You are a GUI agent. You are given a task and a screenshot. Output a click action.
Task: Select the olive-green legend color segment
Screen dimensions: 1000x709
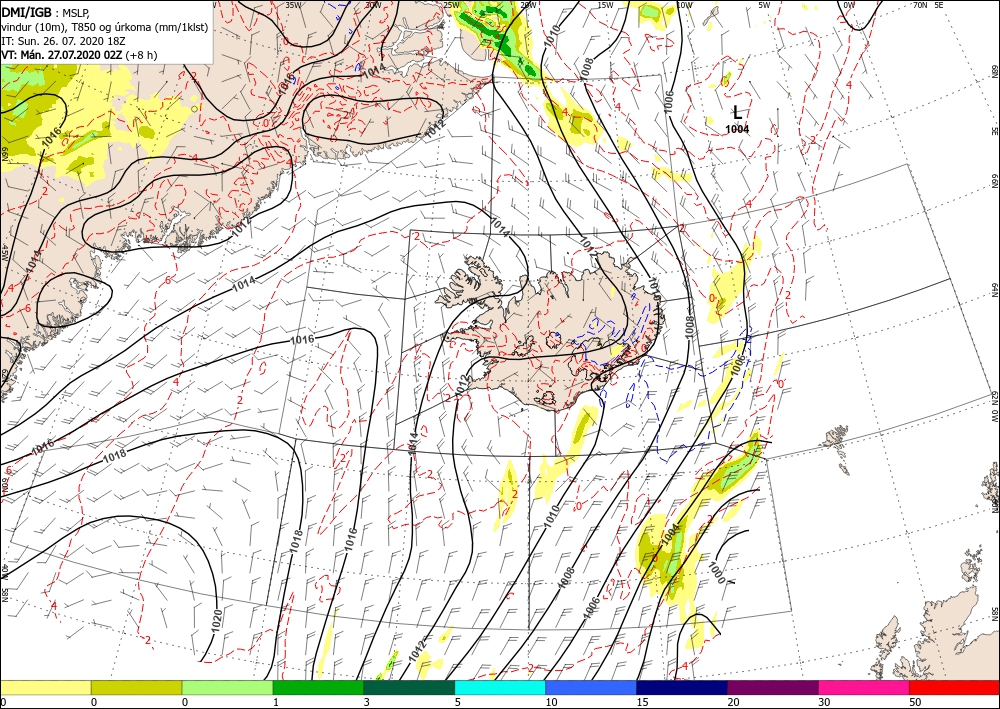136,687
